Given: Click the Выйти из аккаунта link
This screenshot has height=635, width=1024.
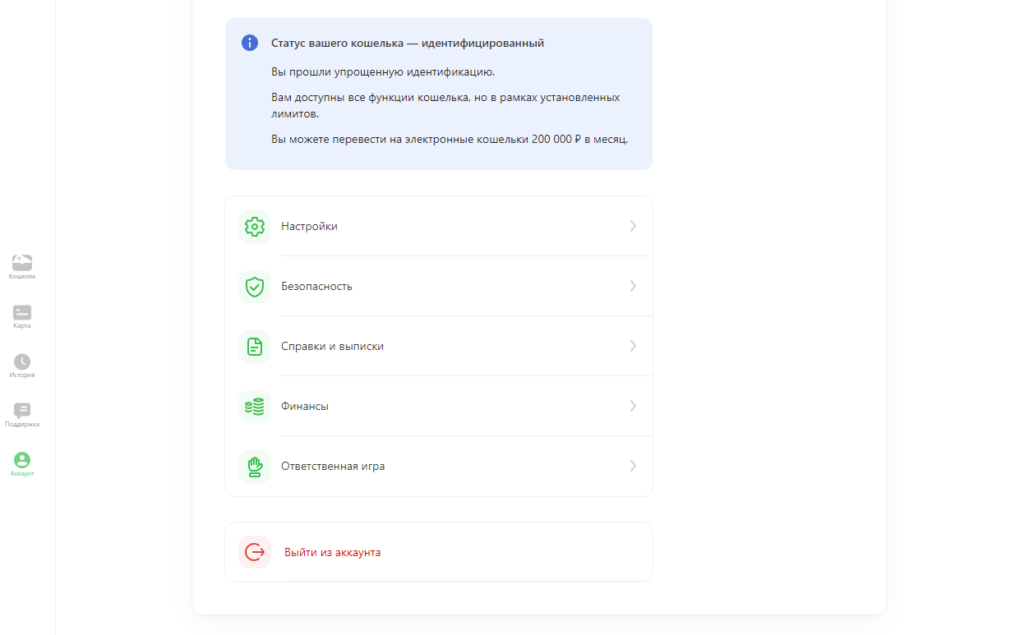Looking at the screenshot, I should tap(332, 553).
